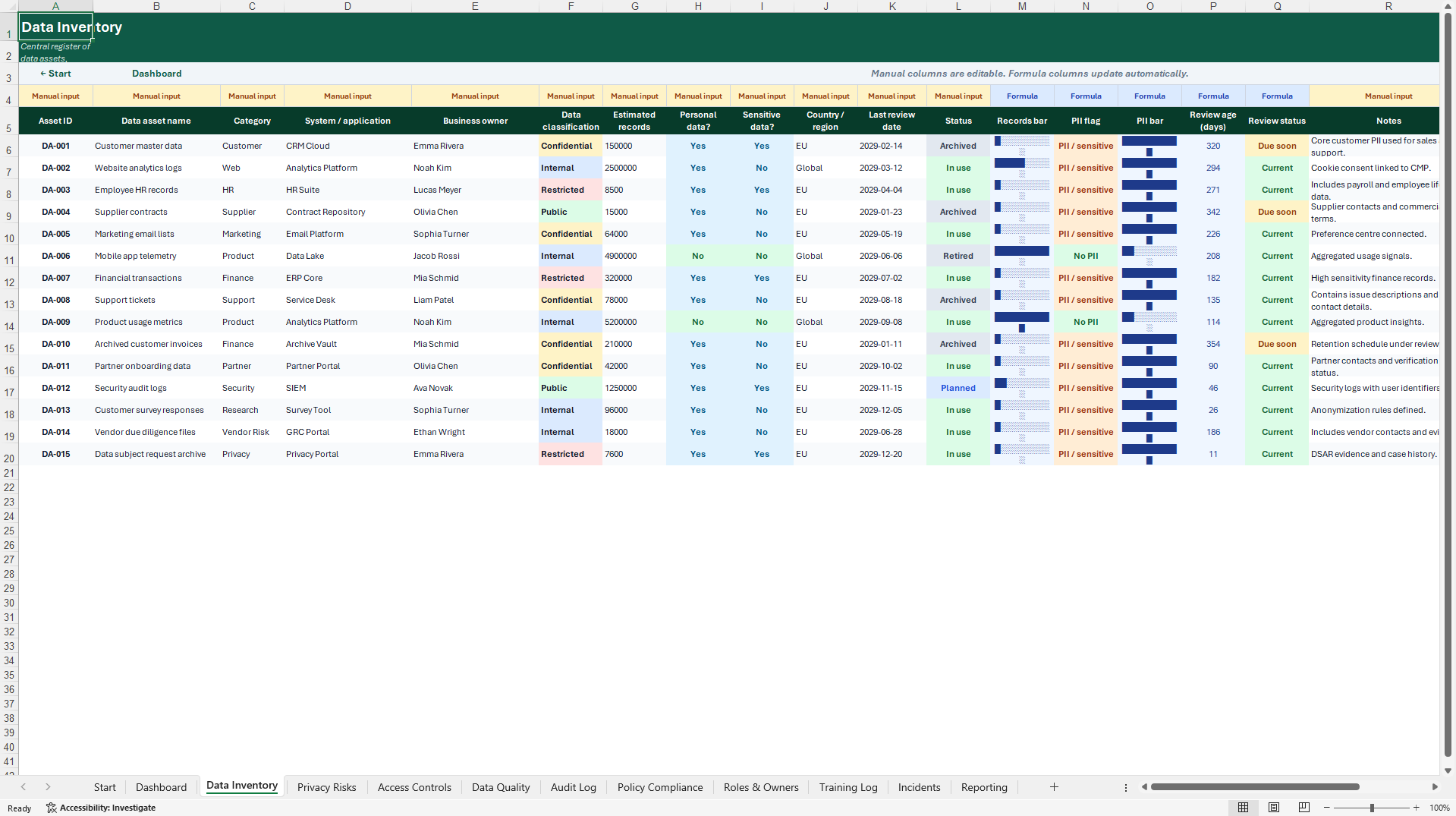
Task: Click the Normal view icon in status bar
Action: coord(1243,808)
